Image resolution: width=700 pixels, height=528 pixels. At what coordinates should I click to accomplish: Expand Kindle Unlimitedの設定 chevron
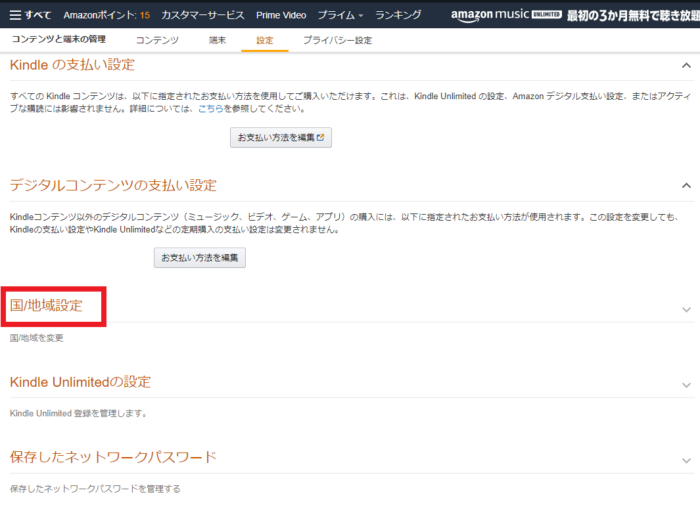tap(686, 385)
